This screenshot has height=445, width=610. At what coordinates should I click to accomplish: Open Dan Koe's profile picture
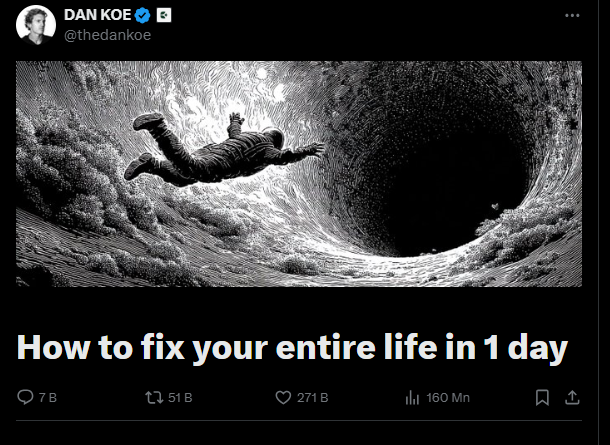click(x=36, y=25)
